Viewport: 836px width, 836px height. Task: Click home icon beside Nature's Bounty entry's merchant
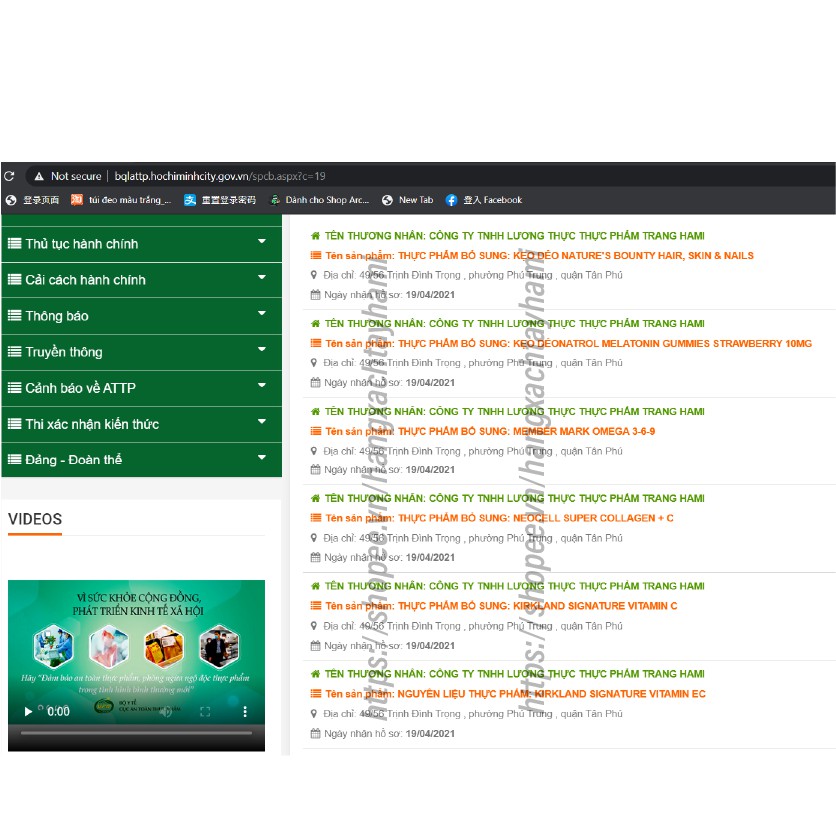(x=315, y=236)
